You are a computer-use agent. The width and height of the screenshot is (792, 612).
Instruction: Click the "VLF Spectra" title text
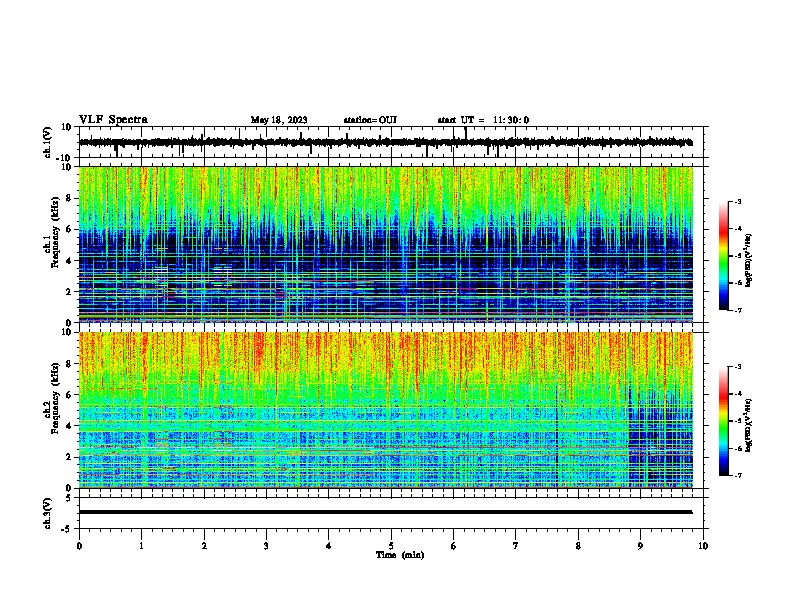tap(113, 120)
